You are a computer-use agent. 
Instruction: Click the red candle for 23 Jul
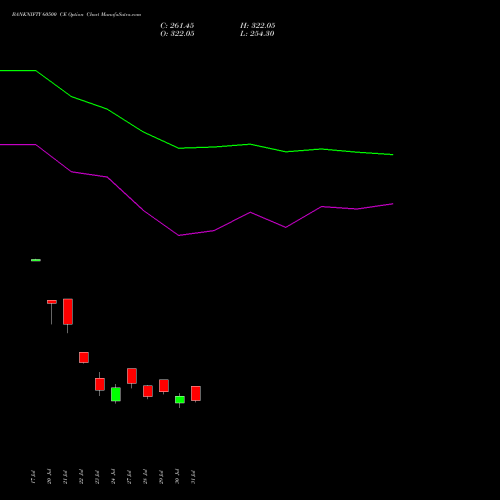tap(100, 384)
